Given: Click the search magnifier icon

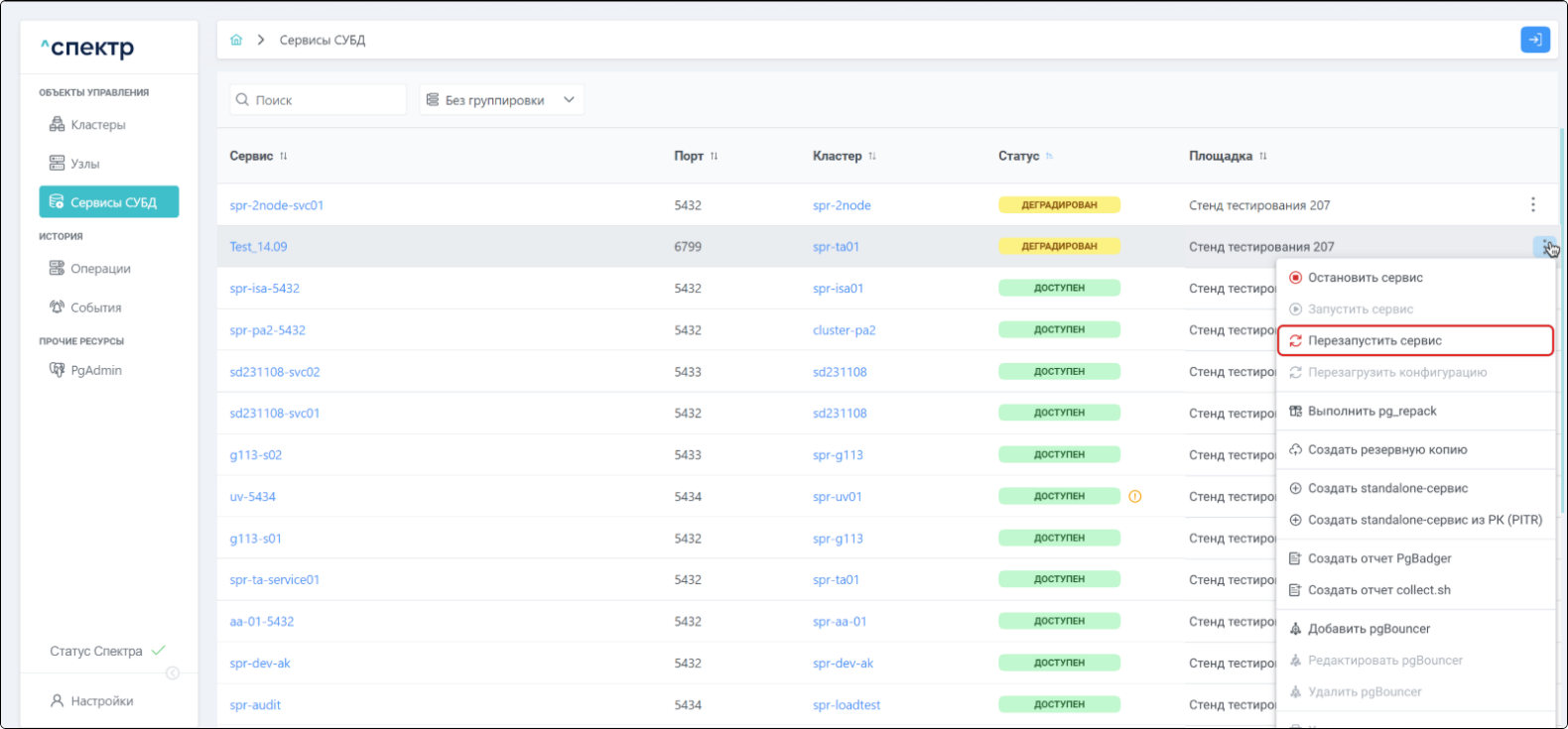Looking at the screenshot, I should click(x=242, y=99).
